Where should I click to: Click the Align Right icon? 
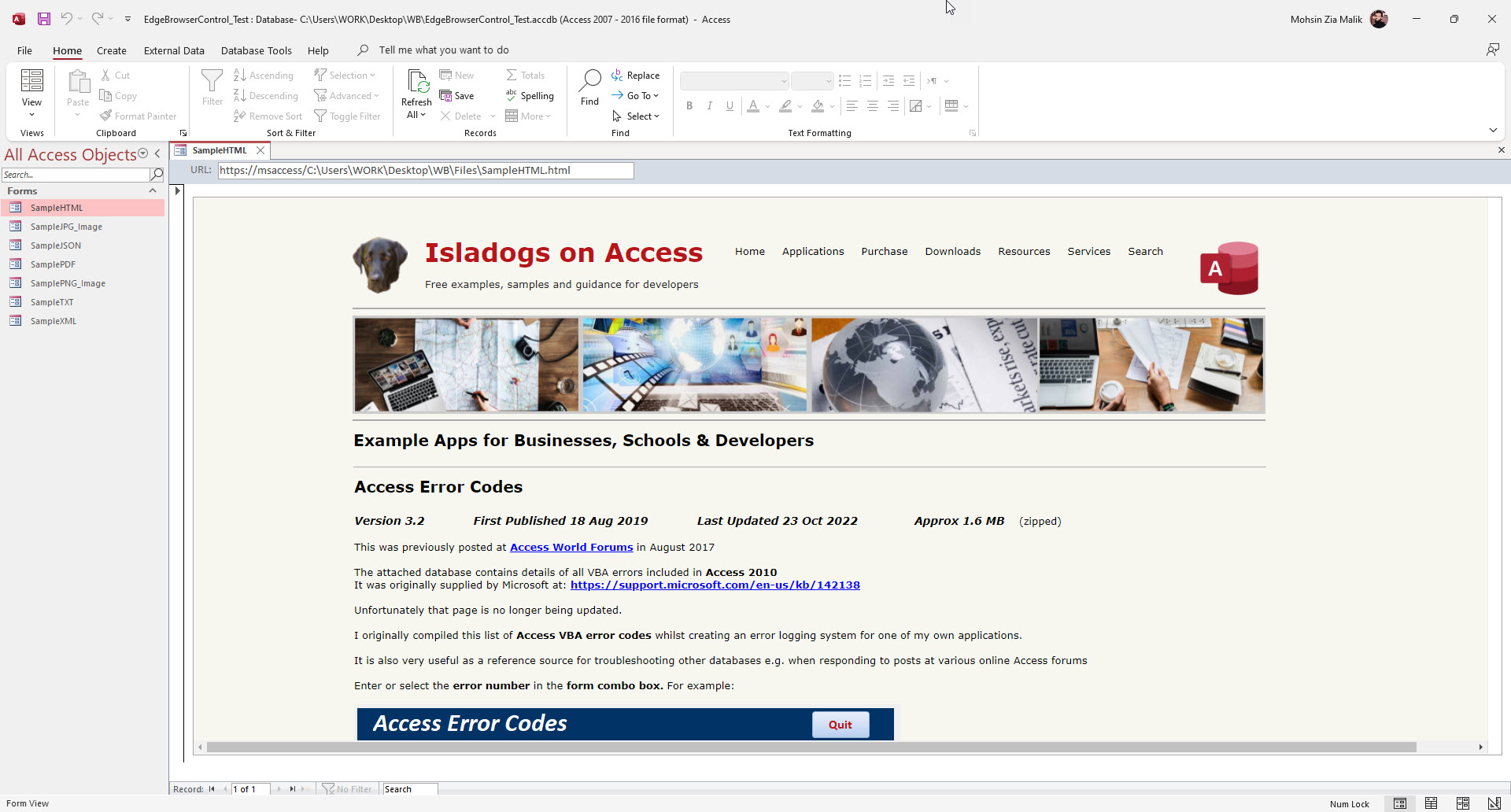click(892, 106)
